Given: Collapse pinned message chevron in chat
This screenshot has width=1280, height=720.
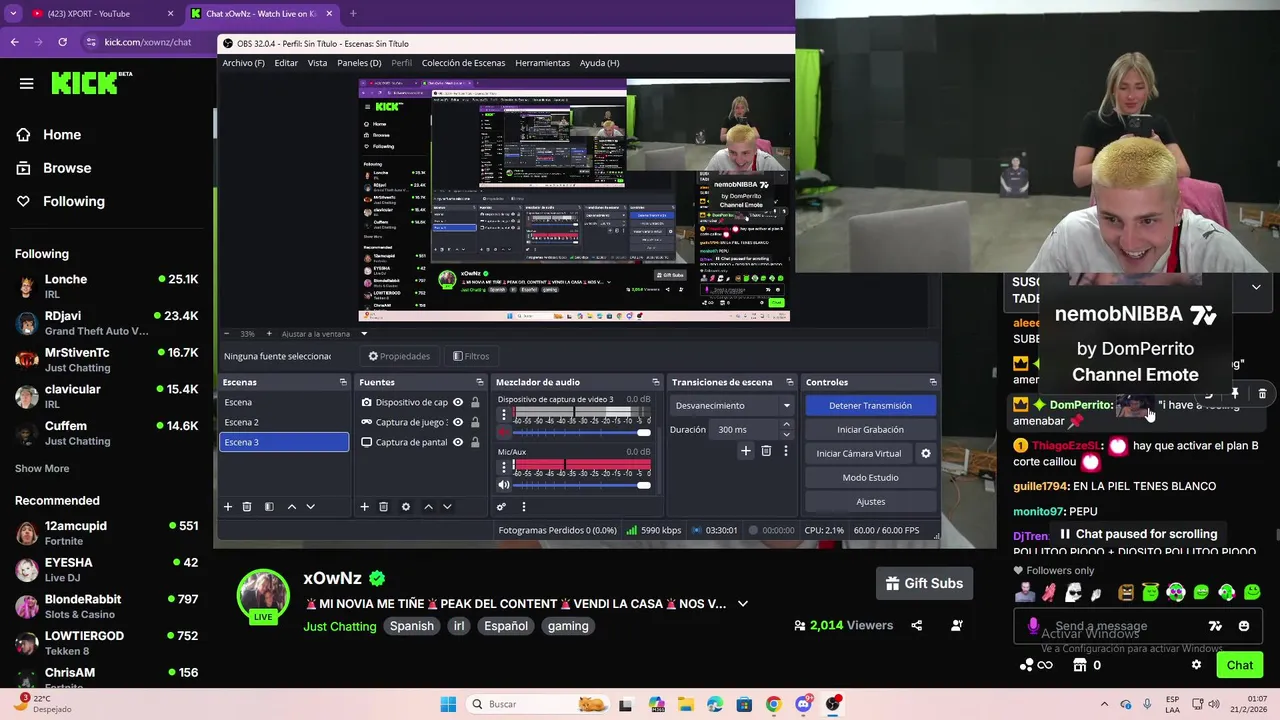Looking at the screenshot, I should 1256,287.
